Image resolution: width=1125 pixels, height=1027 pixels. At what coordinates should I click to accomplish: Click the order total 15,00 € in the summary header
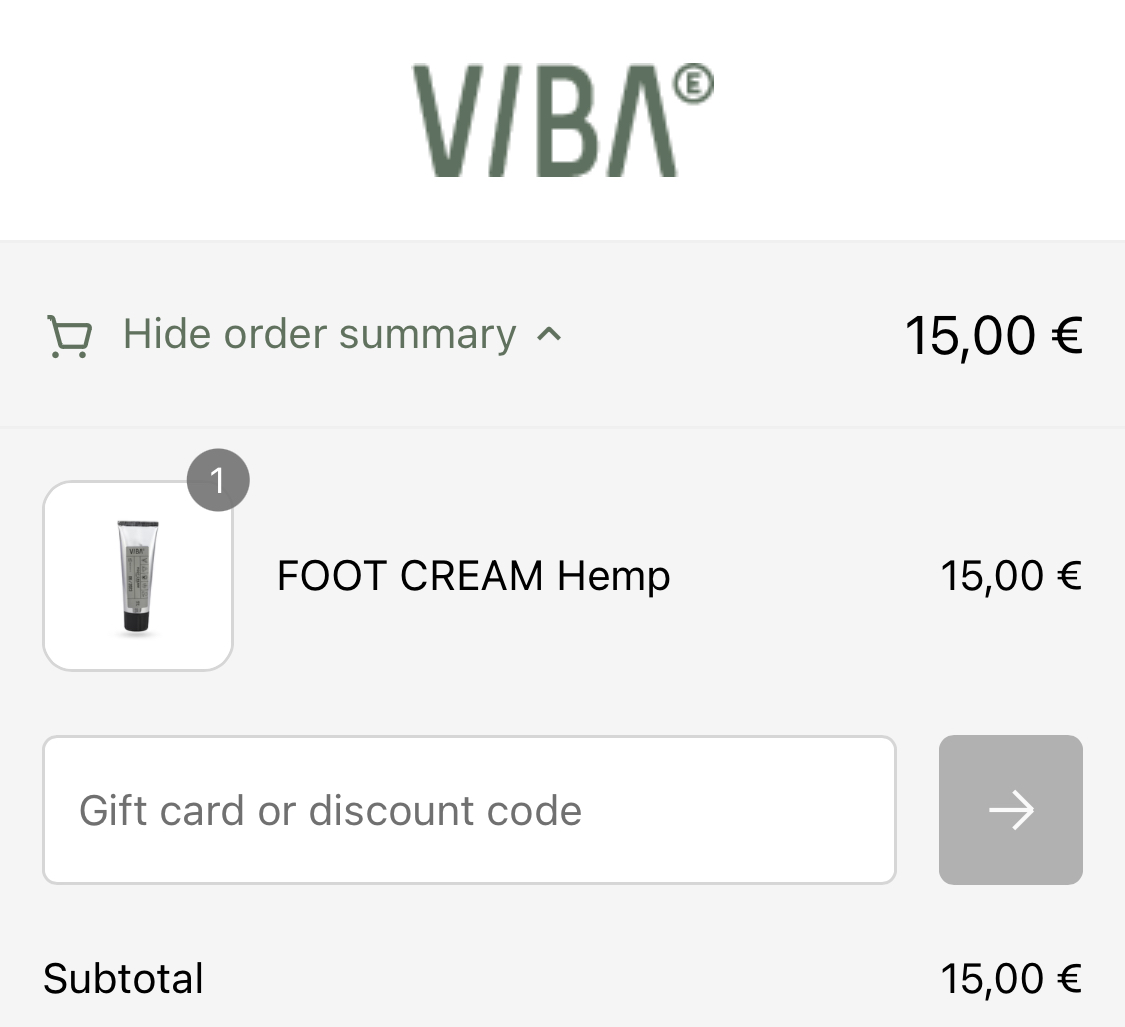pos(994,335)
